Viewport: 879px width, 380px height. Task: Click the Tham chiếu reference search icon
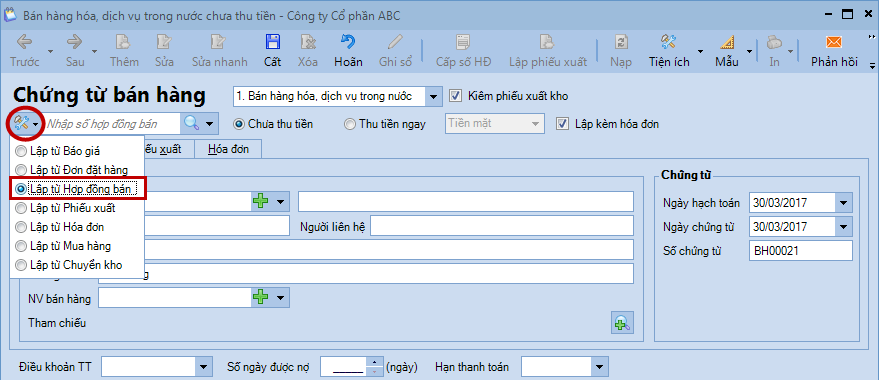click(623, 322)
